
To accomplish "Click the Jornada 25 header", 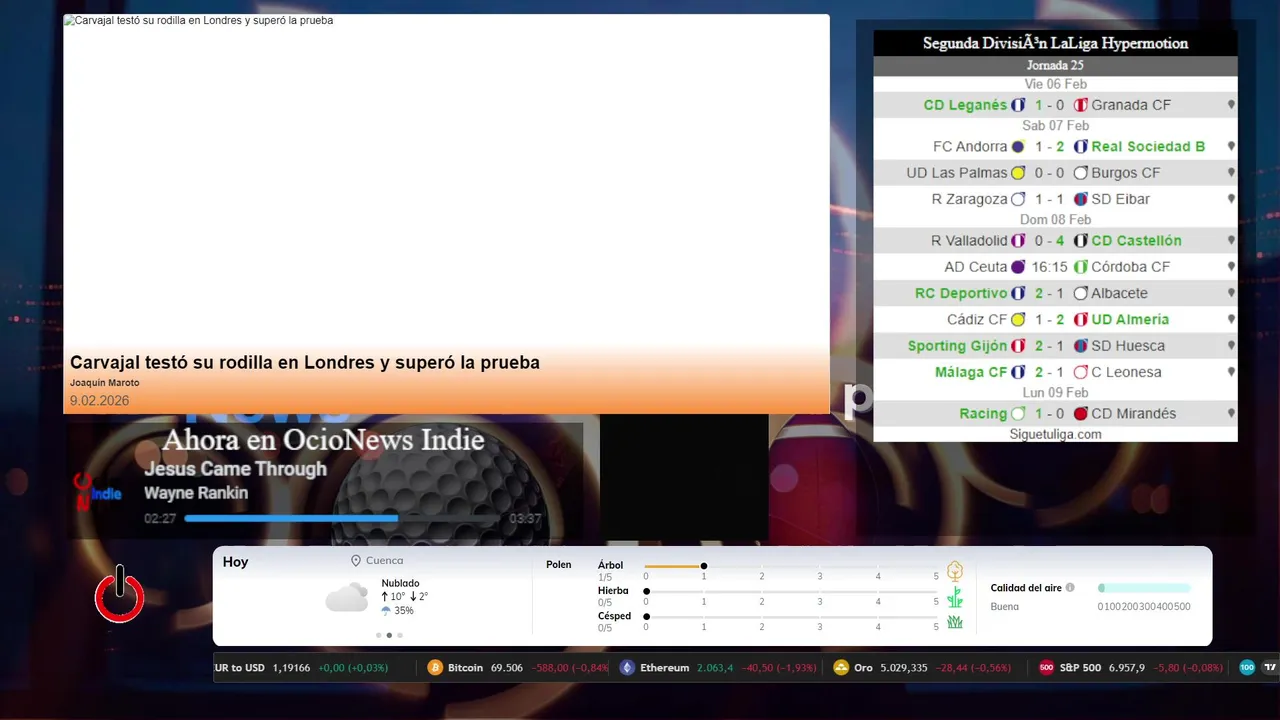I will 1055,66.
